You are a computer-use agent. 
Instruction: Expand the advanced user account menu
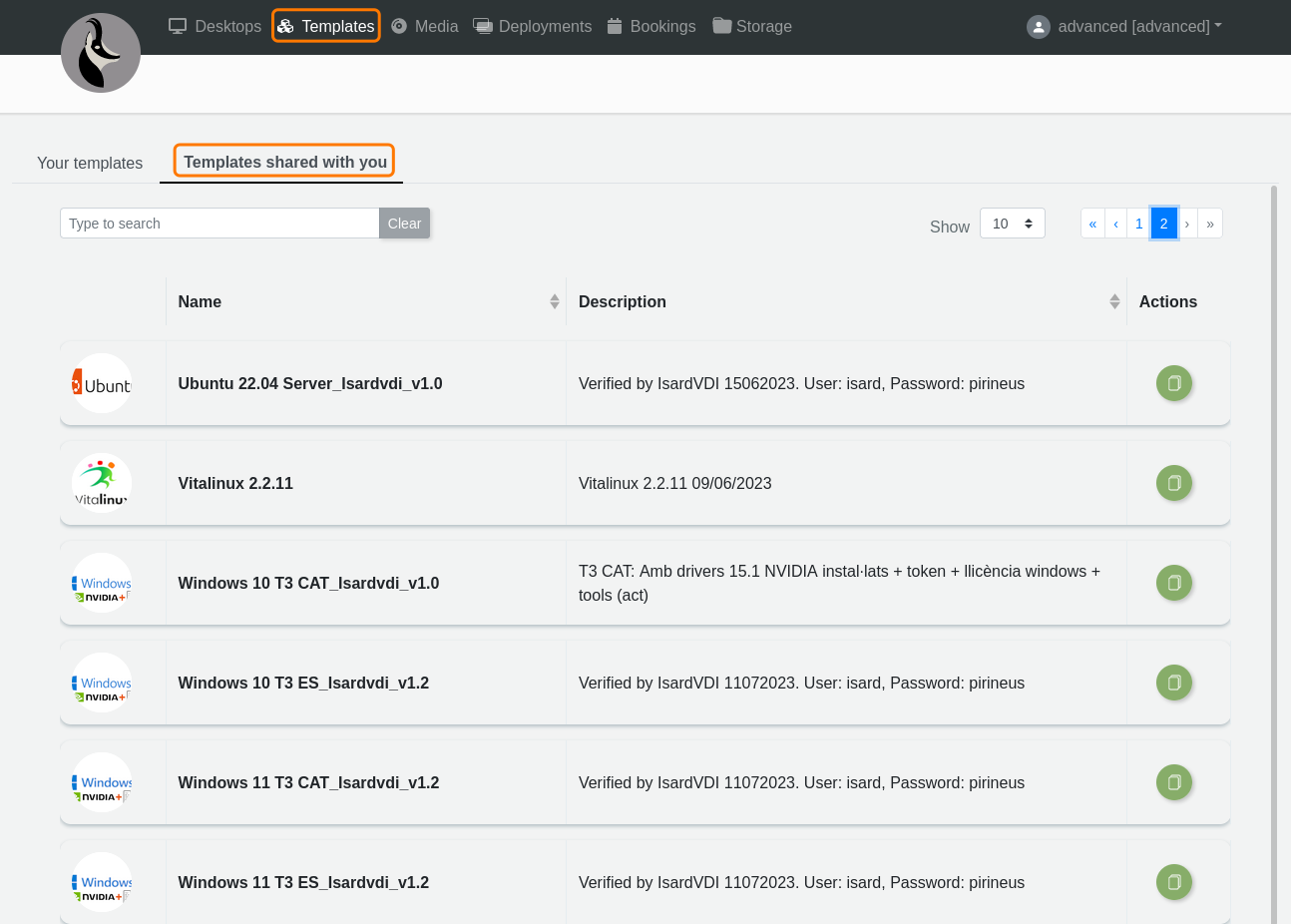1124,27
